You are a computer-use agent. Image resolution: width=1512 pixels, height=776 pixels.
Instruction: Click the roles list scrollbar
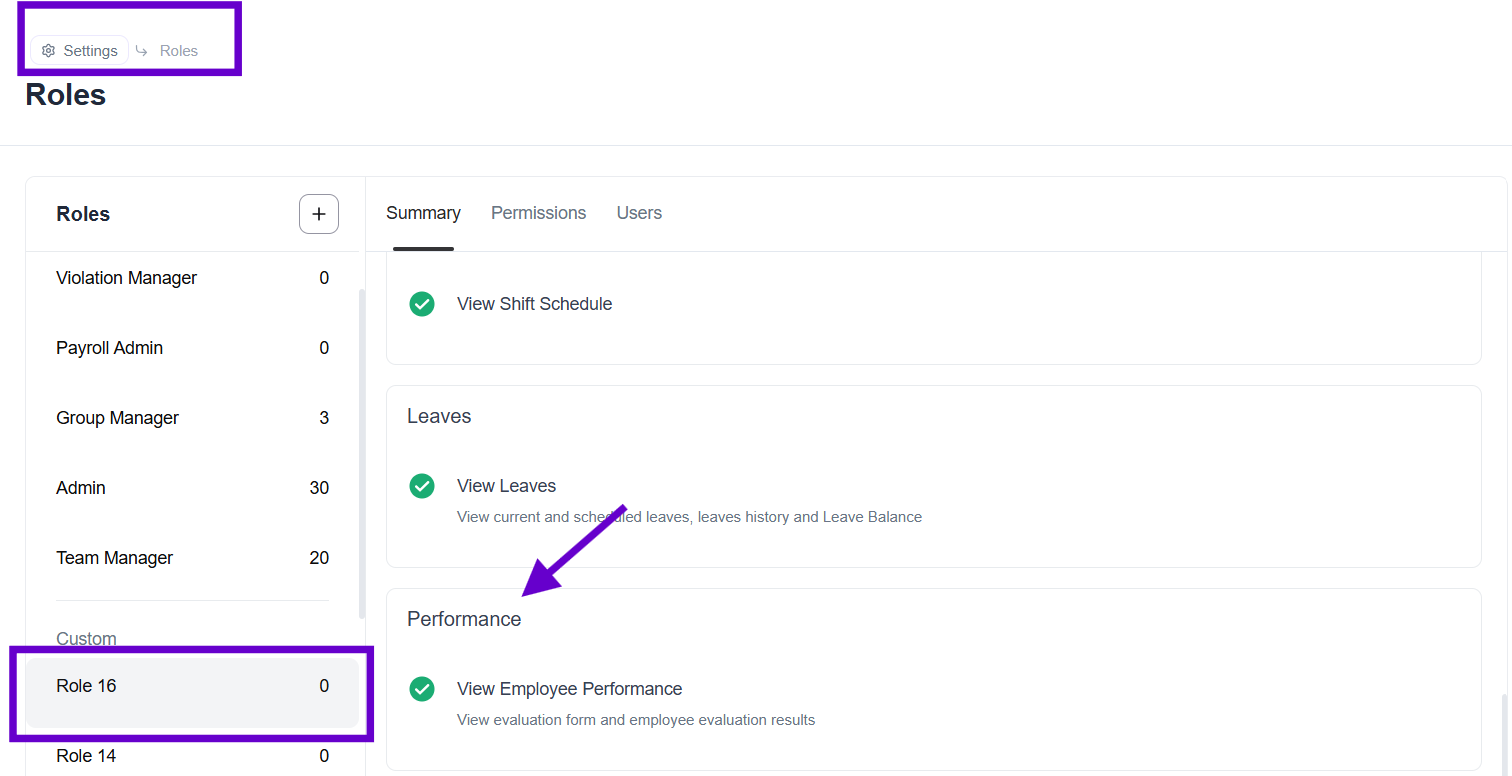click(361, 450)
